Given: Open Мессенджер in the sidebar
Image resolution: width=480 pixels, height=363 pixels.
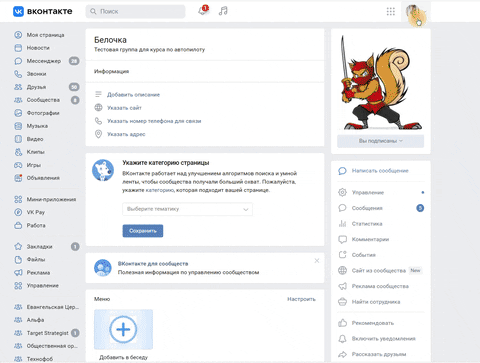Looking at the screenshot, I should pos(44,61).
